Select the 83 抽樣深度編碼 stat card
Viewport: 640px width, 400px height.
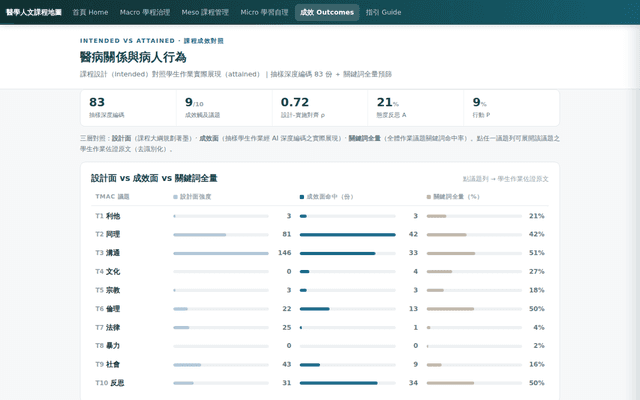pos(128,108)
